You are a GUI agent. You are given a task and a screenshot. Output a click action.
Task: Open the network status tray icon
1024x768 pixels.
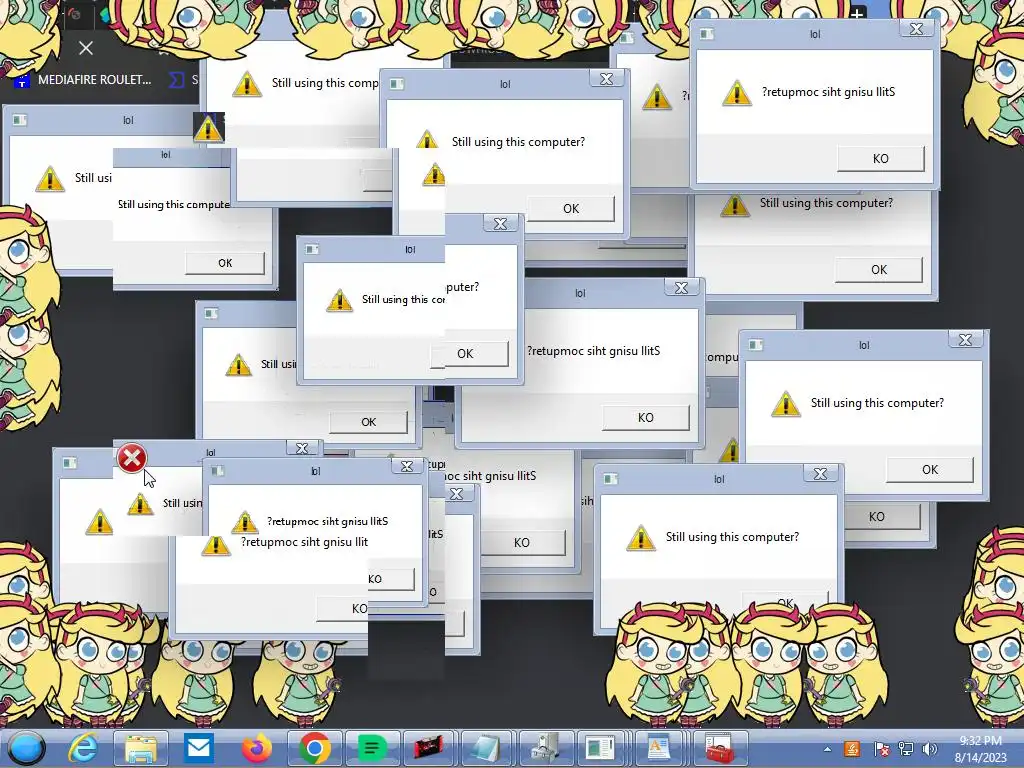[906, 749]
